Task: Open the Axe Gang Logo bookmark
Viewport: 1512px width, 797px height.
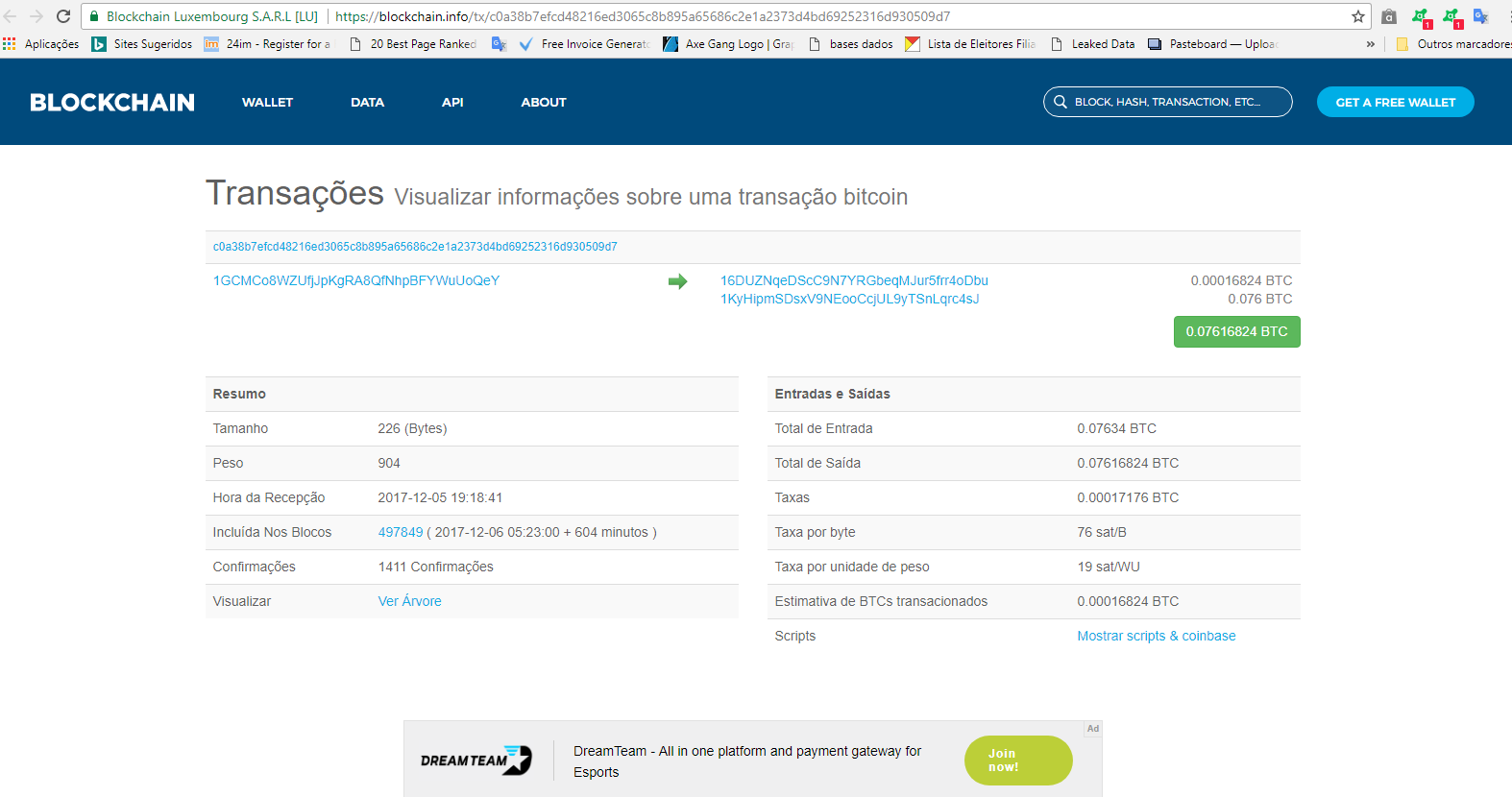Action: (728, 44)
